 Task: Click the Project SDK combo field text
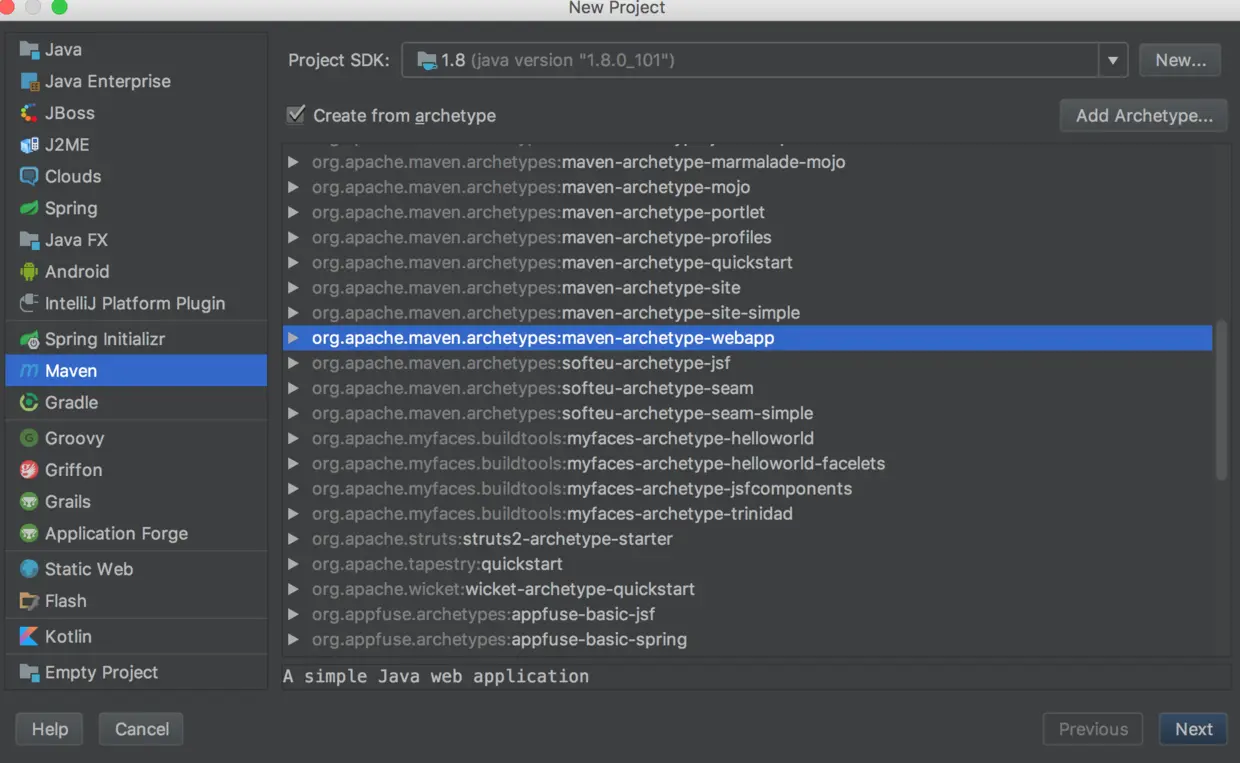(x=558, y=60)
